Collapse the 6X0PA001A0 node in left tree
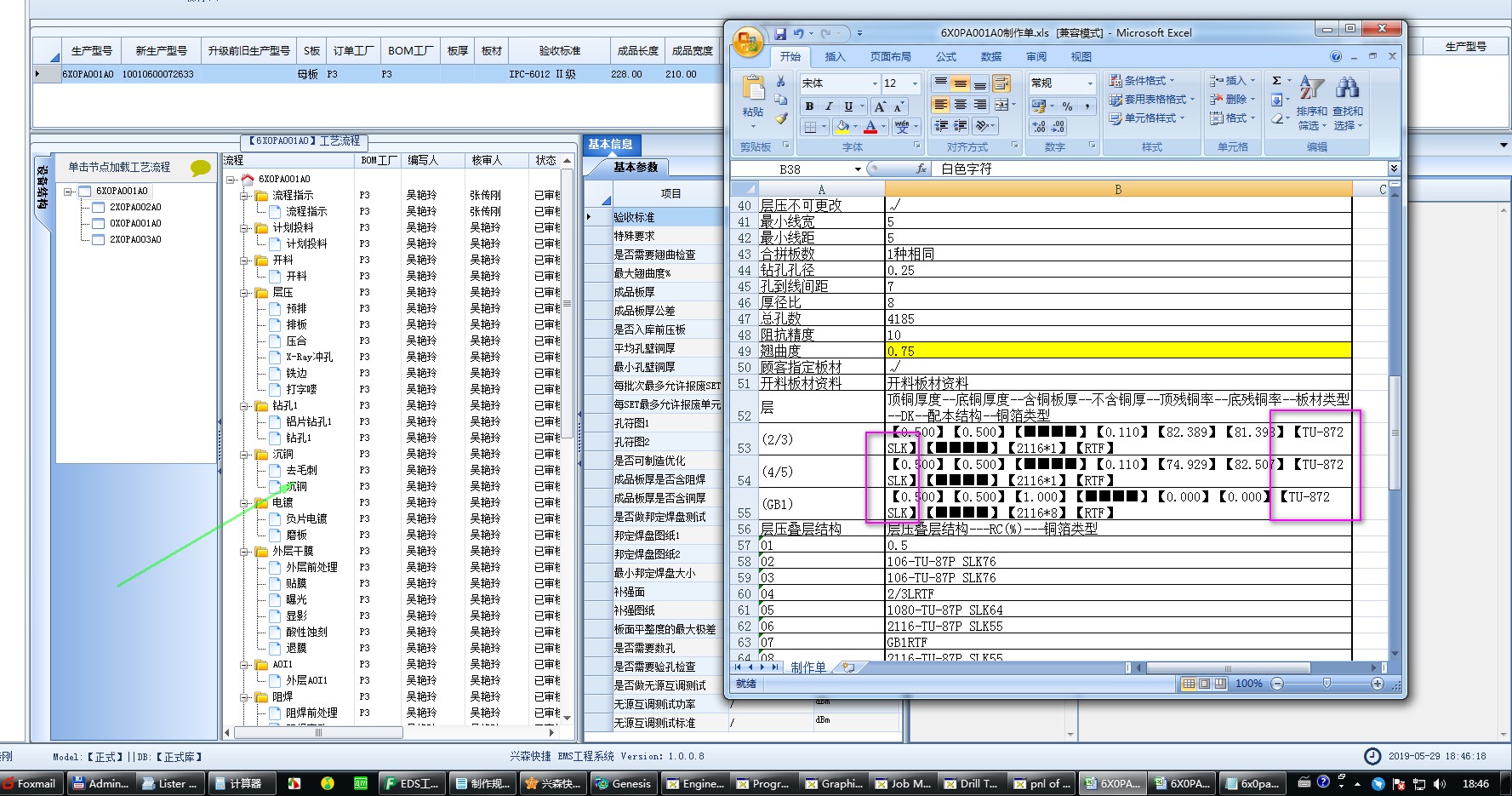 [69, 192]
